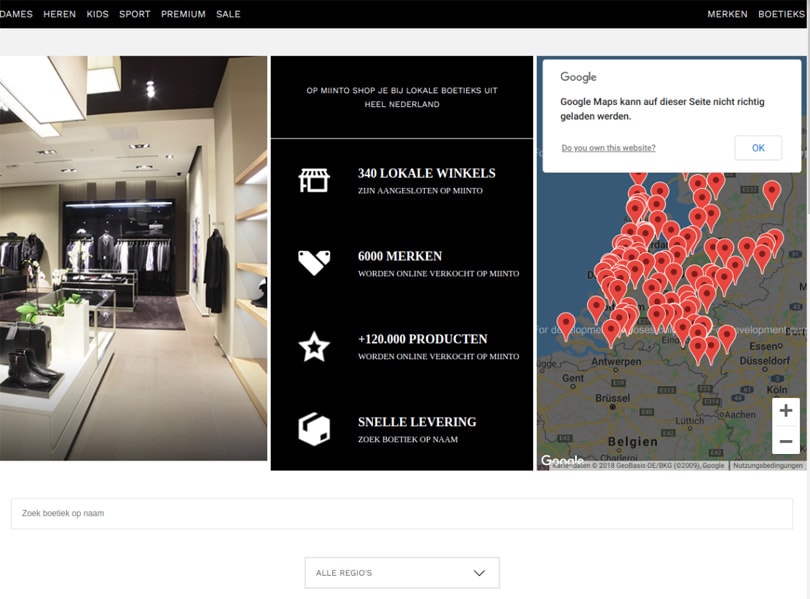The image size is (810, 599).
Task: Zoom out on the map with minus button
Action: point(786,441)
